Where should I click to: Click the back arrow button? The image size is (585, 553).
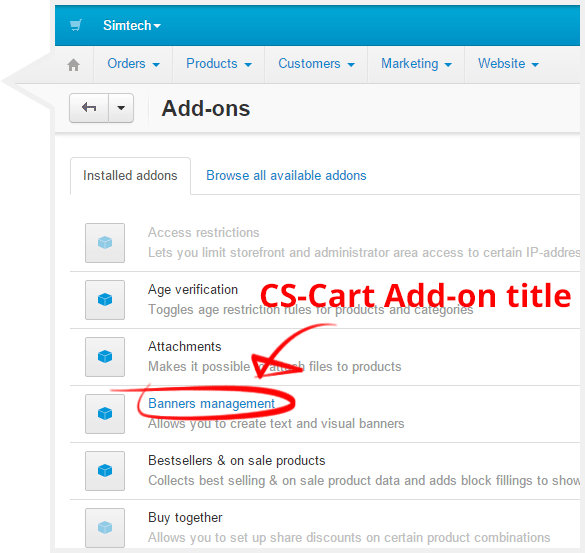[x=89, y=108]
